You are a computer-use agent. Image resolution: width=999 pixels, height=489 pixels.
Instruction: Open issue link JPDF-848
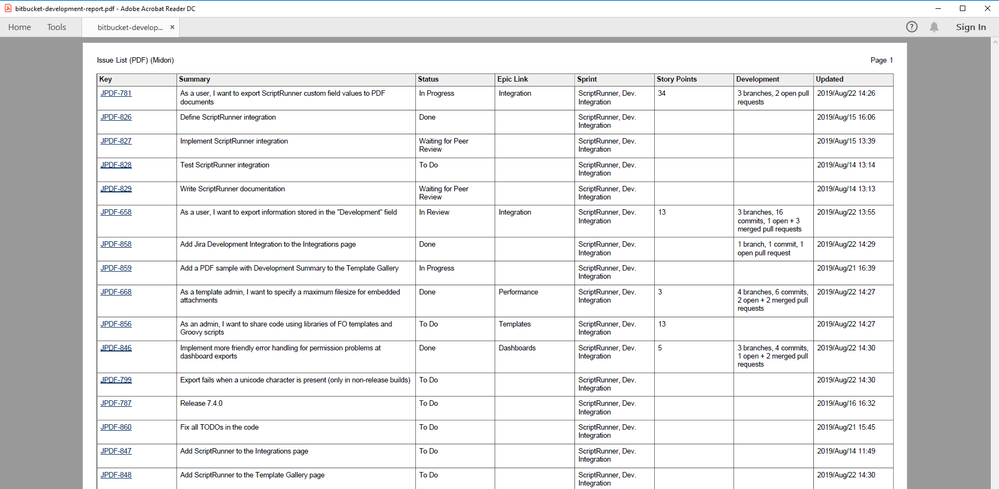point(116,475)
